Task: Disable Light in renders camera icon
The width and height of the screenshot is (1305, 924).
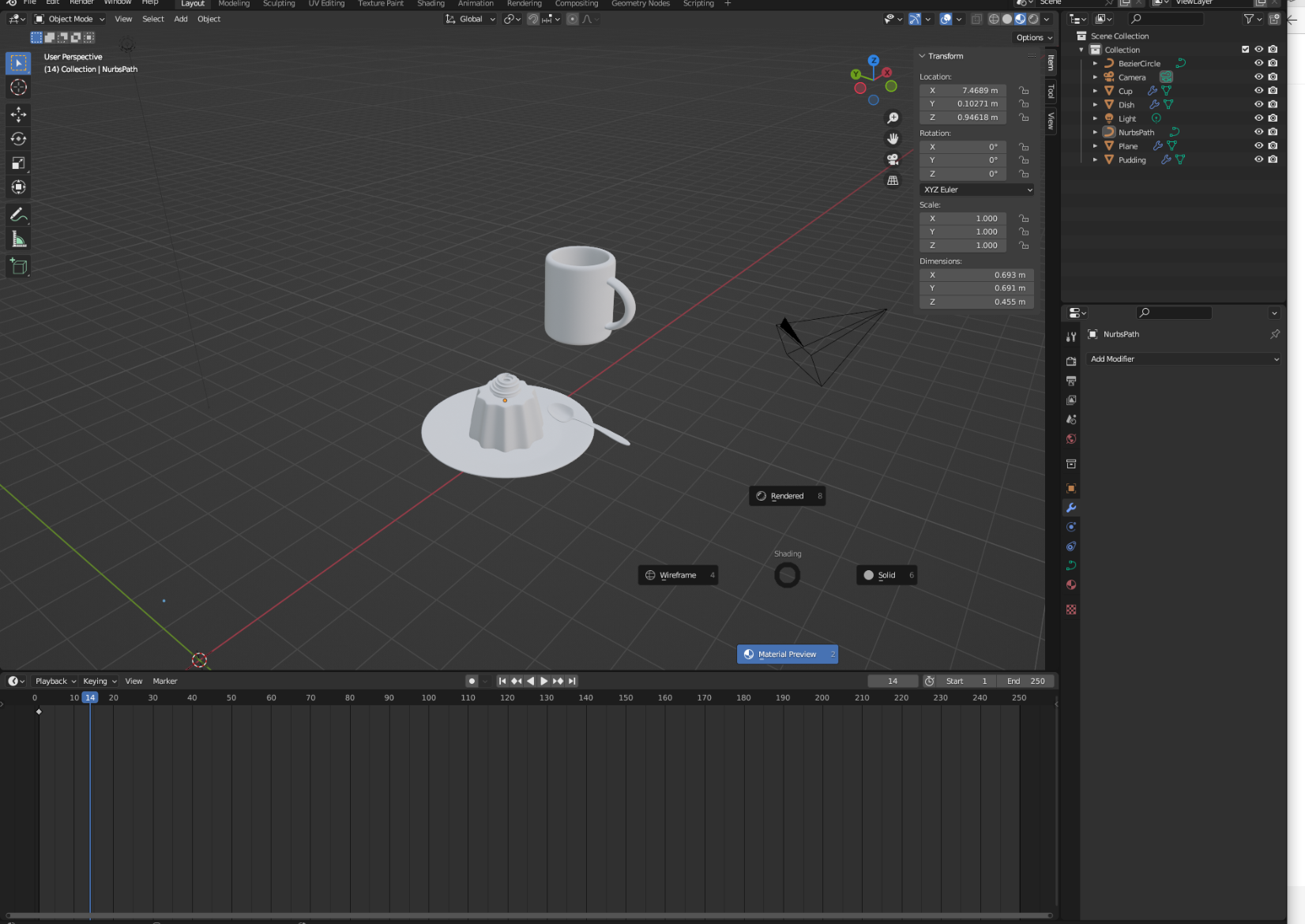Action: [1273, 118]
